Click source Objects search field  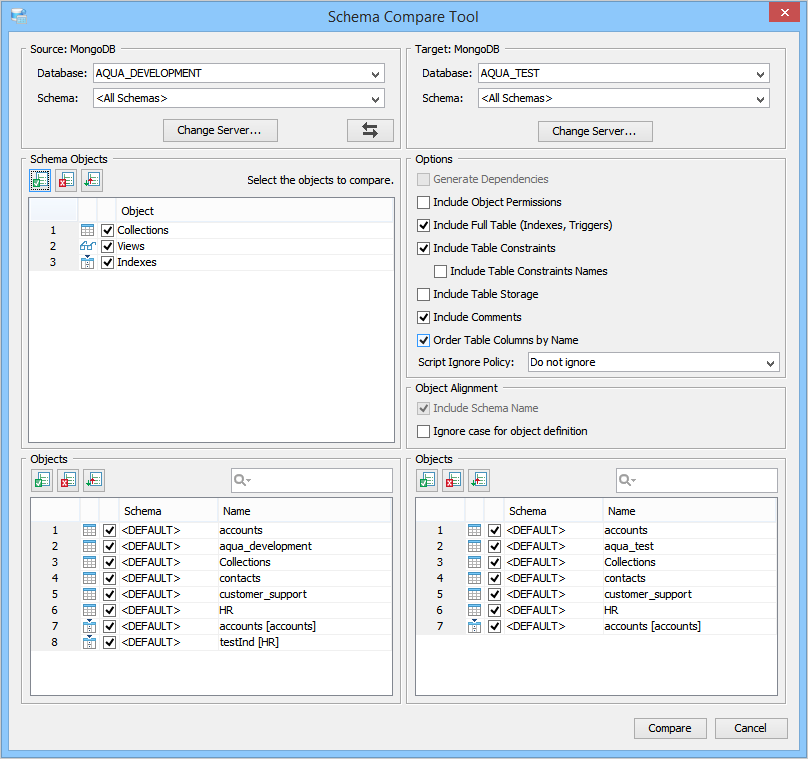(312, 480)
